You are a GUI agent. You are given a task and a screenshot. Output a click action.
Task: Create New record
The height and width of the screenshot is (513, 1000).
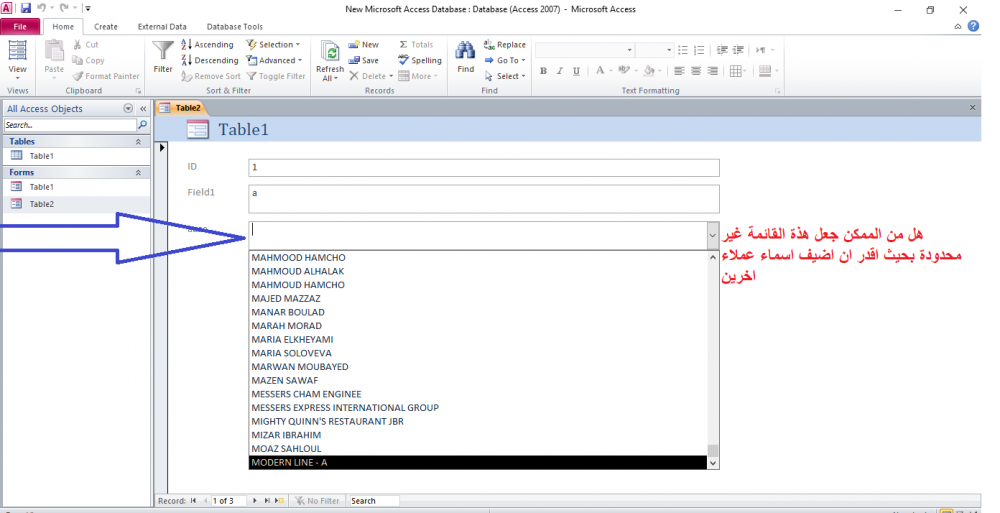click(364, 45)
